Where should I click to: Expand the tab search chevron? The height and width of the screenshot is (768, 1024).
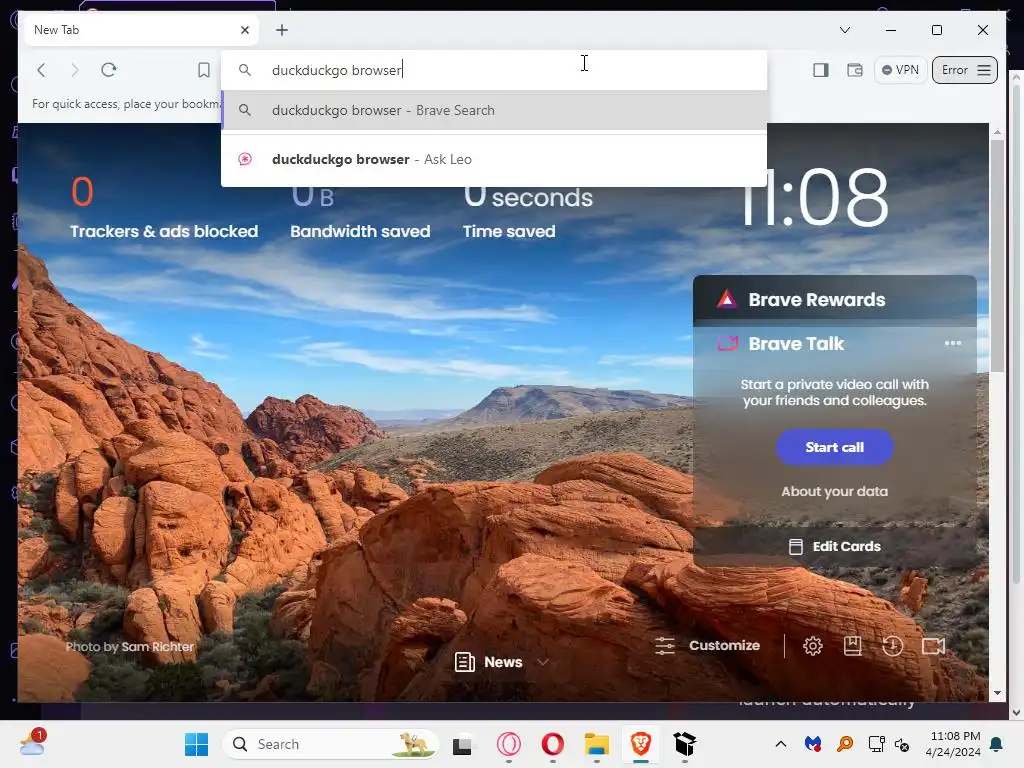pos(844,30)
